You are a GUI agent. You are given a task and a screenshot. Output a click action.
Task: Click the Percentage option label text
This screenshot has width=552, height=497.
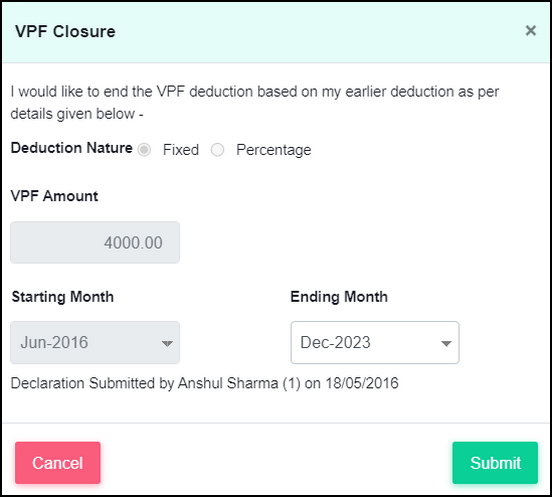tap(274, 150)
